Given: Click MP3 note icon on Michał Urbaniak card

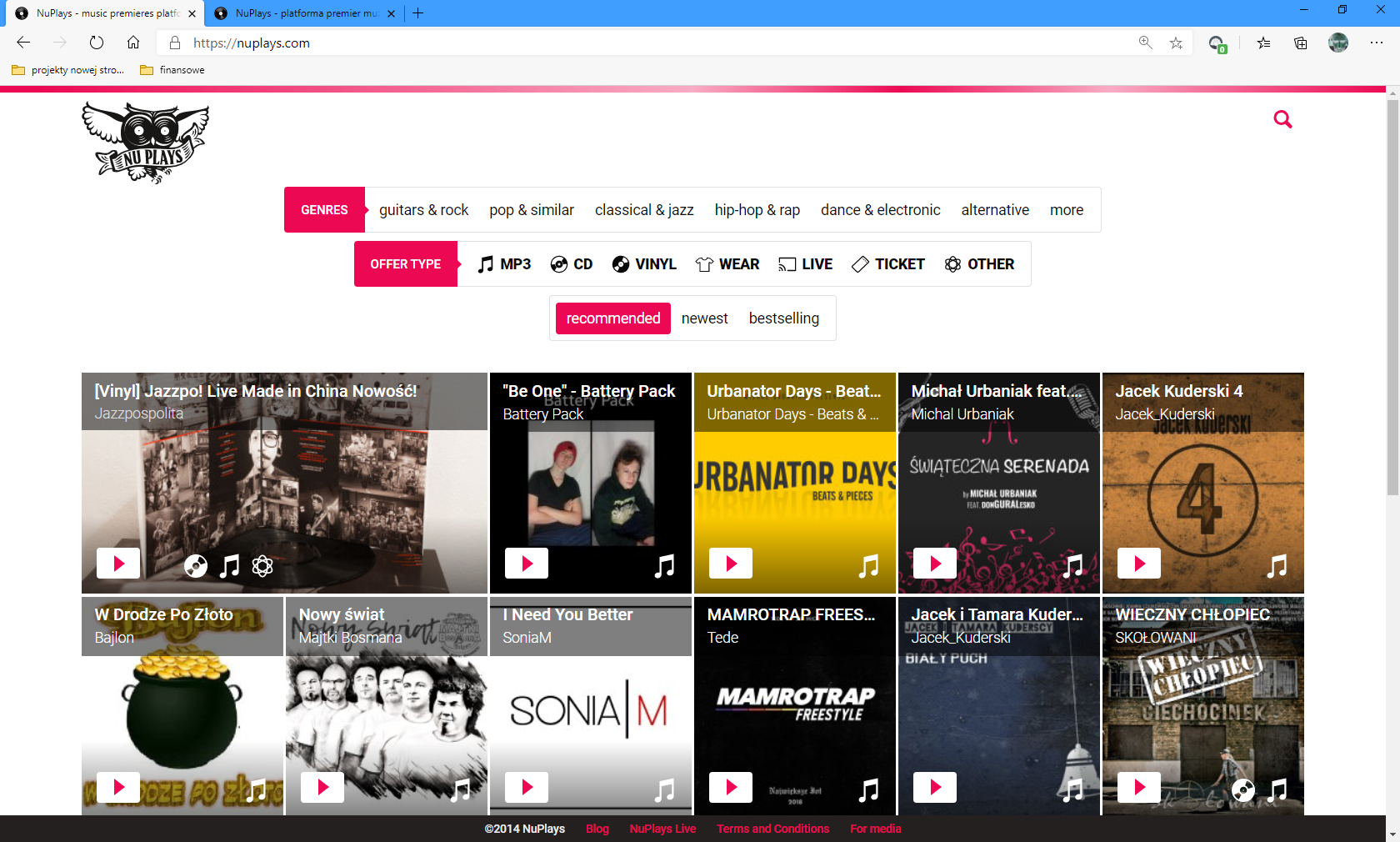Looking at the screenshot, I should (1073, 567).
